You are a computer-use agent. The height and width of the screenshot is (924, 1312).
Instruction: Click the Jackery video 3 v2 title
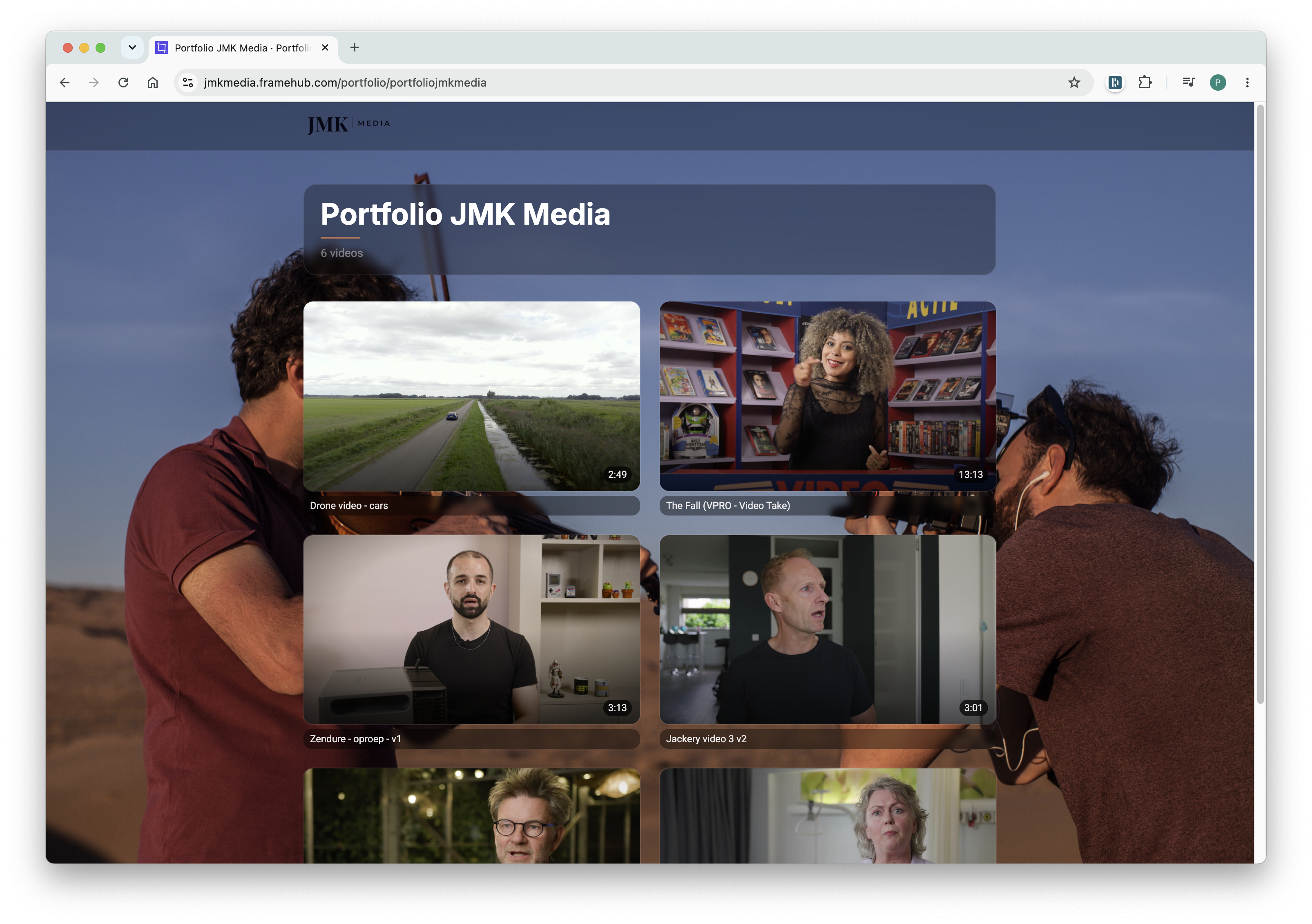pos(706,739)
